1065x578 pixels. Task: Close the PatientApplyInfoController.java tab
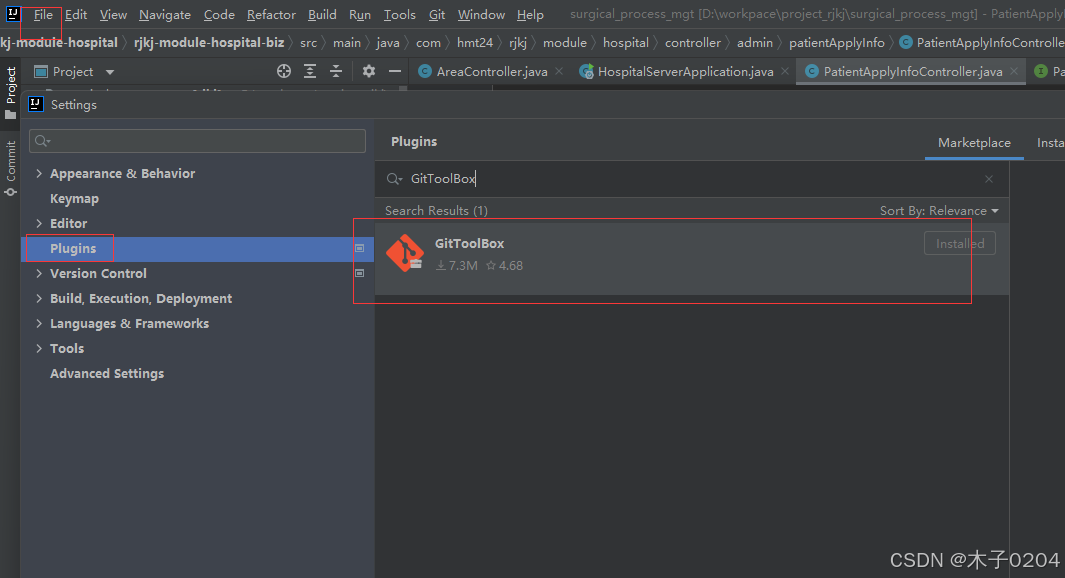coord(1014,71)
